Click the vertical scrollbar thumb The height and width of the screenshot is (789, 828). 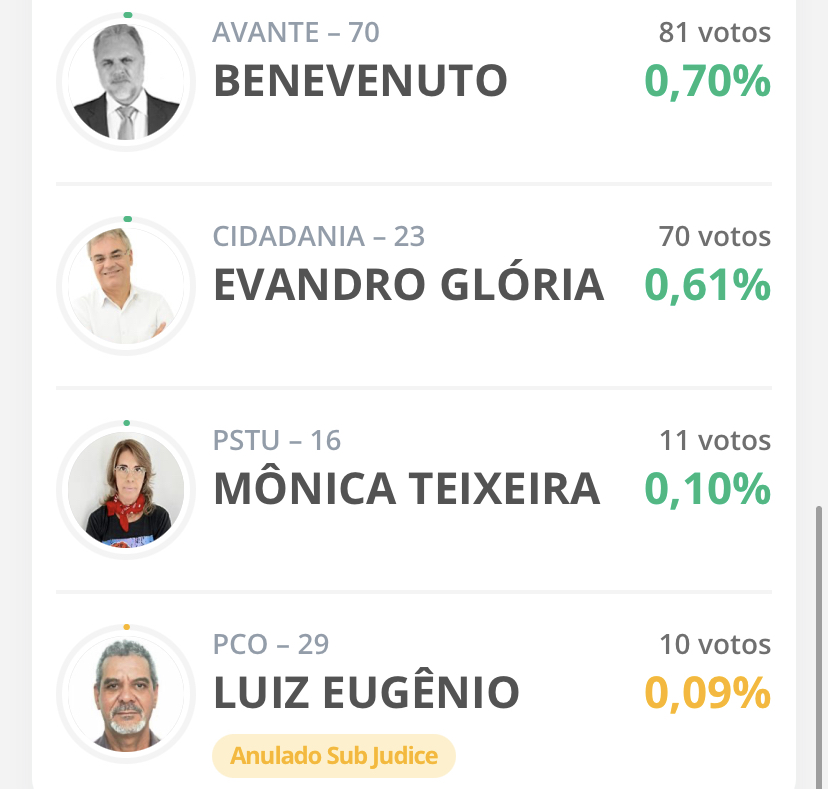pyautogui.click(x=819, y=647)
